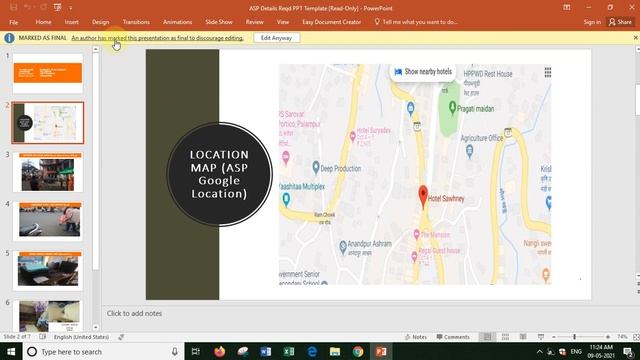Open the Slide Show tab

click(219, 22)
